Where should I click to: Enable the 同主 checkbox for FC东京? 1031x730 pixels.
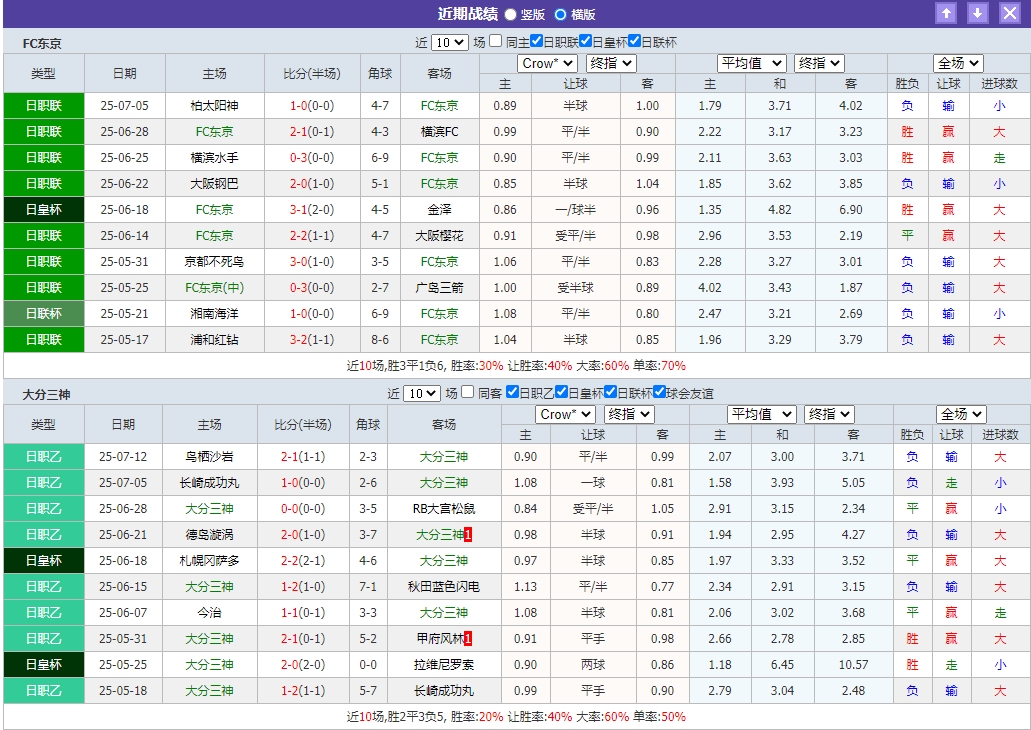[x=495, y=42]
